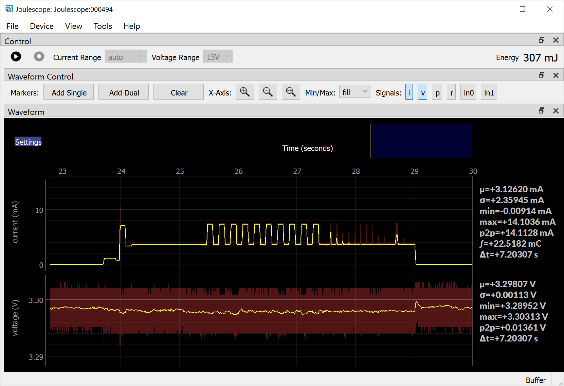
Task: Close the Control panel
Action: coord(555,40)
